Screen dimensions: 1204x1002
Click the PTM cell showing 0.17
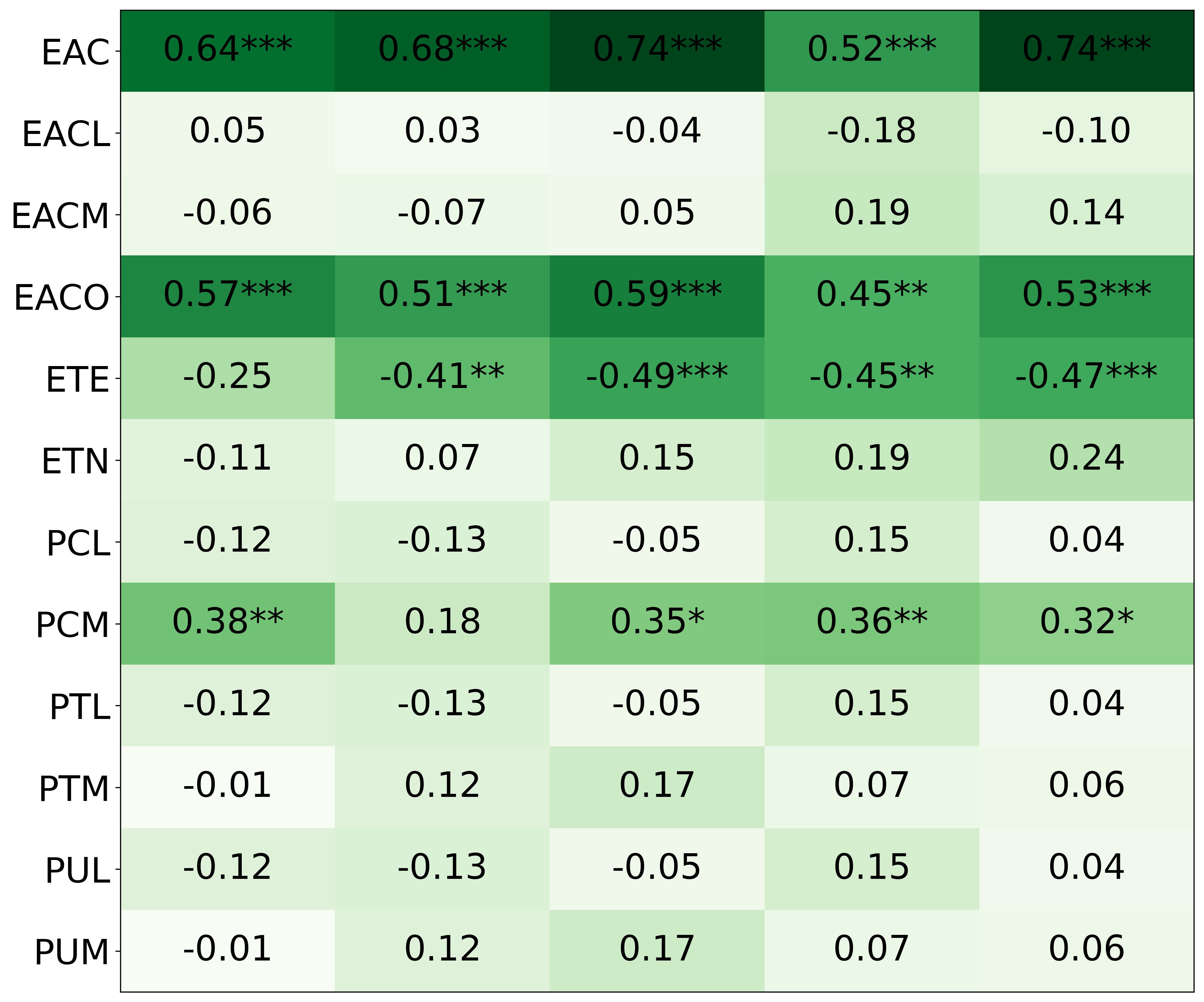(x=657, y=787)
